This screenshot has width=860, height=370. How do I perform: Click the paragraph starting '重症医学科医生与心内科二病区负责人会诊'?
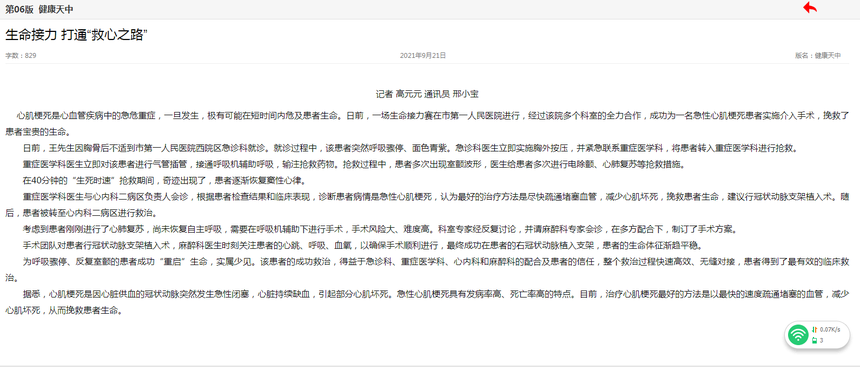[427, 204]
